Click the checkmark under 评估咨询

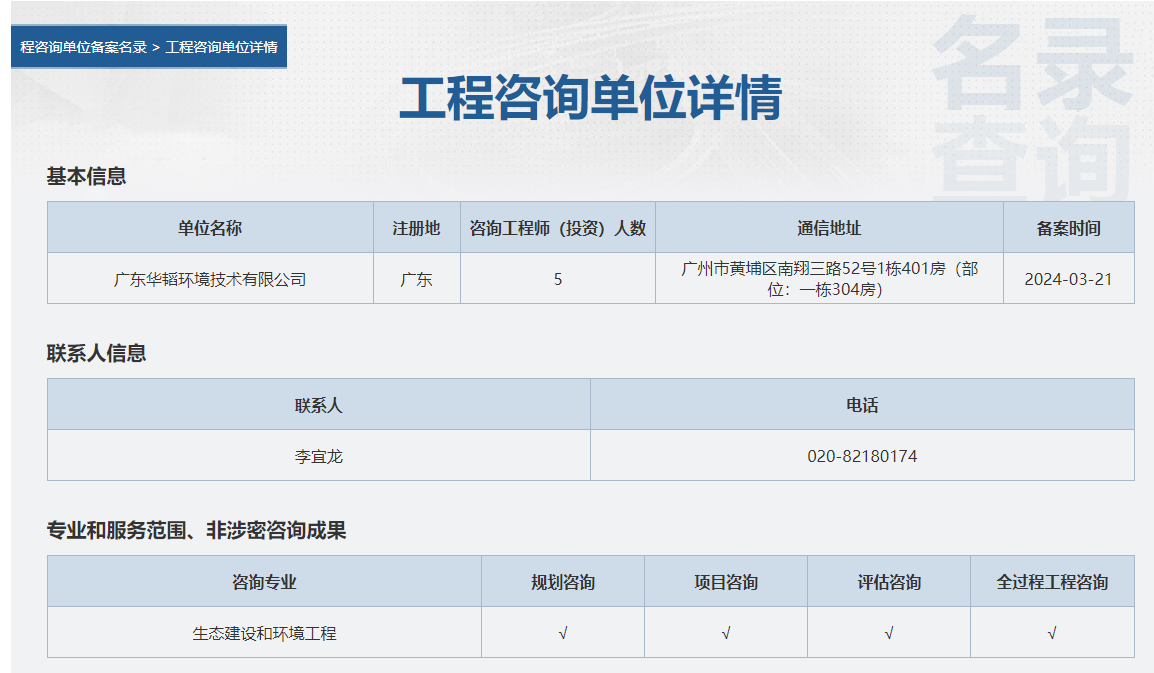click(889, 633)
